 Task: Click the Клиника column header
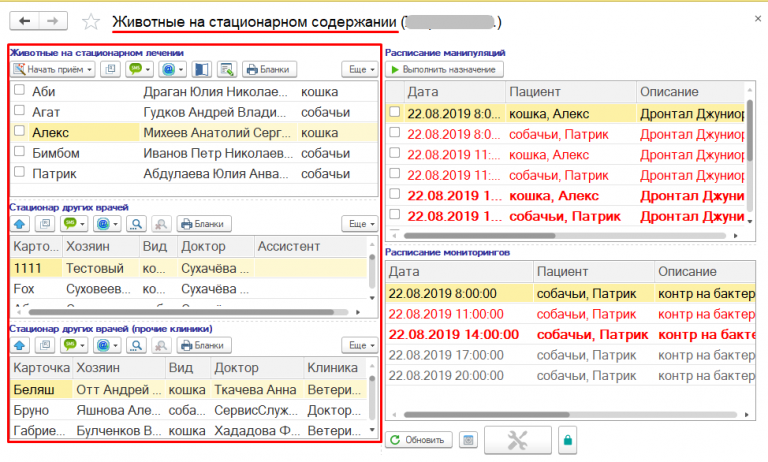coord(335,367)
